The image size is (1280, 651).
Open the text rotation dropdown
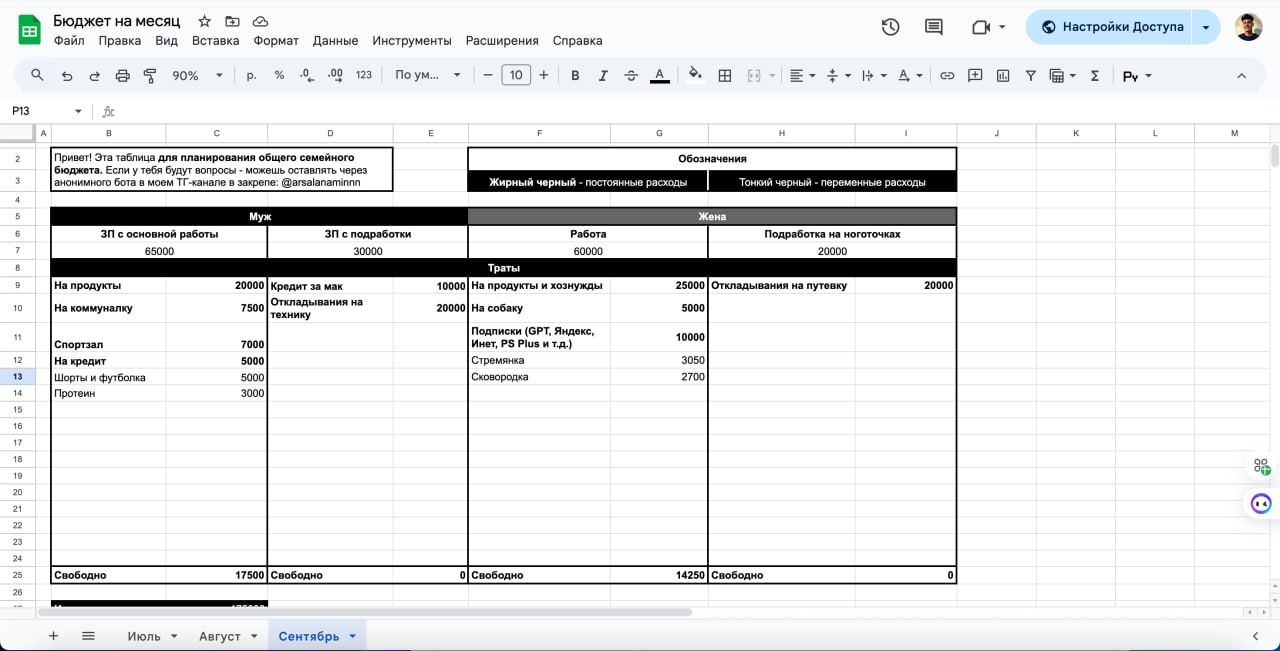click(909, 75)
